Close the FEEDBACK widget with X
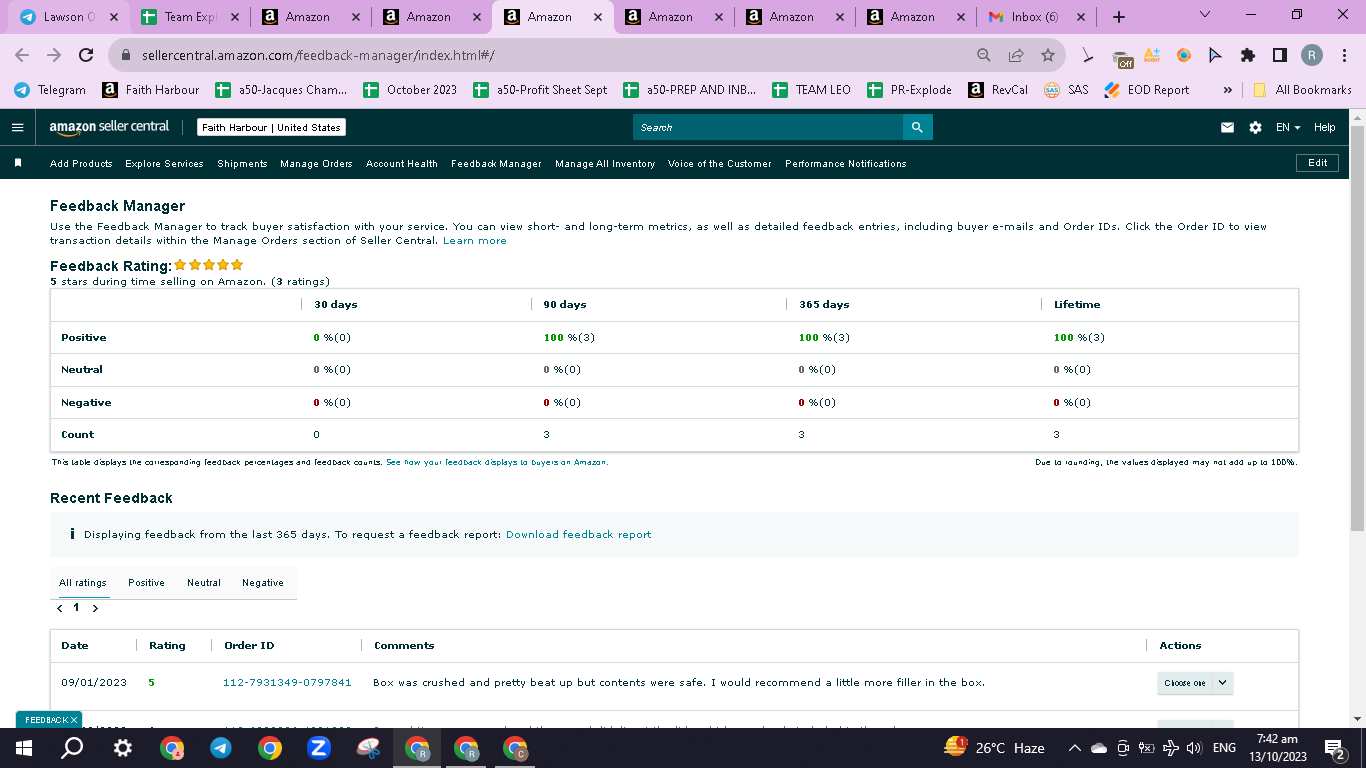 point(74,720)
